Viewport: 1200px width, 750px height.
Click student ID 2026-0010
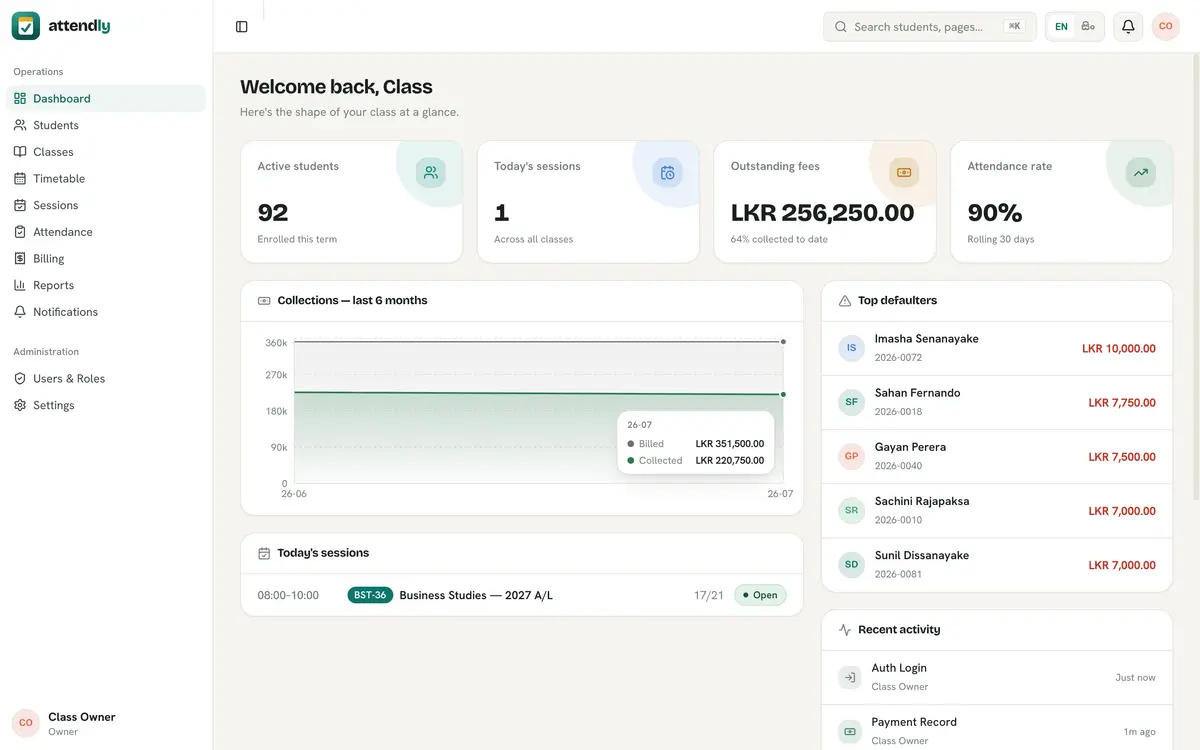click(898, 520)
